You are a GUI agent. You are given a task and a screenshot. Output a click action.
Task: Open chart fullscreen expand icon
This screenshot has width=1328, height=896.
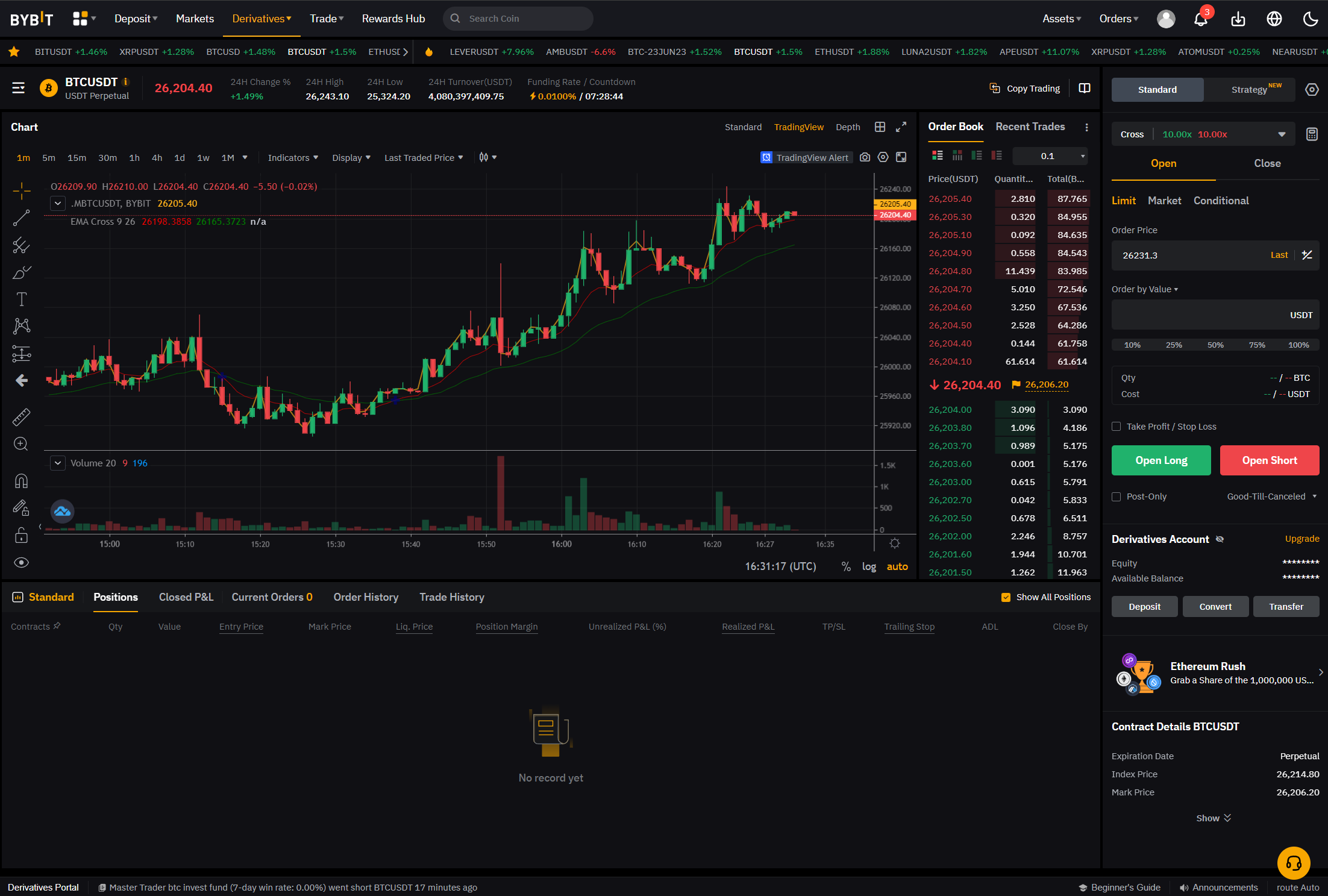(901, 127)
